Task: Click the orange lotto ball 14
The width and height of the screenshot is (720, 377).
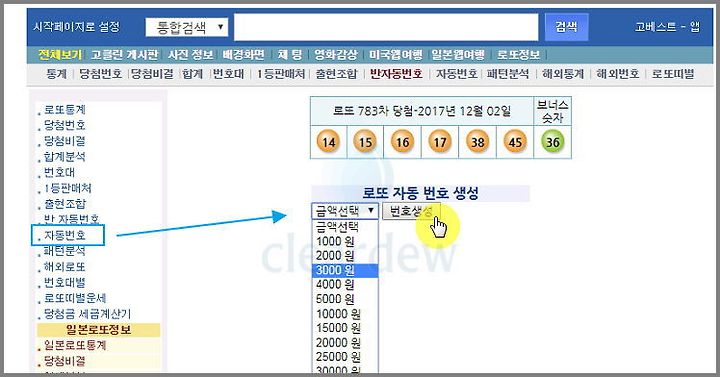Action: pyautogui.click(x=328, y=142)
